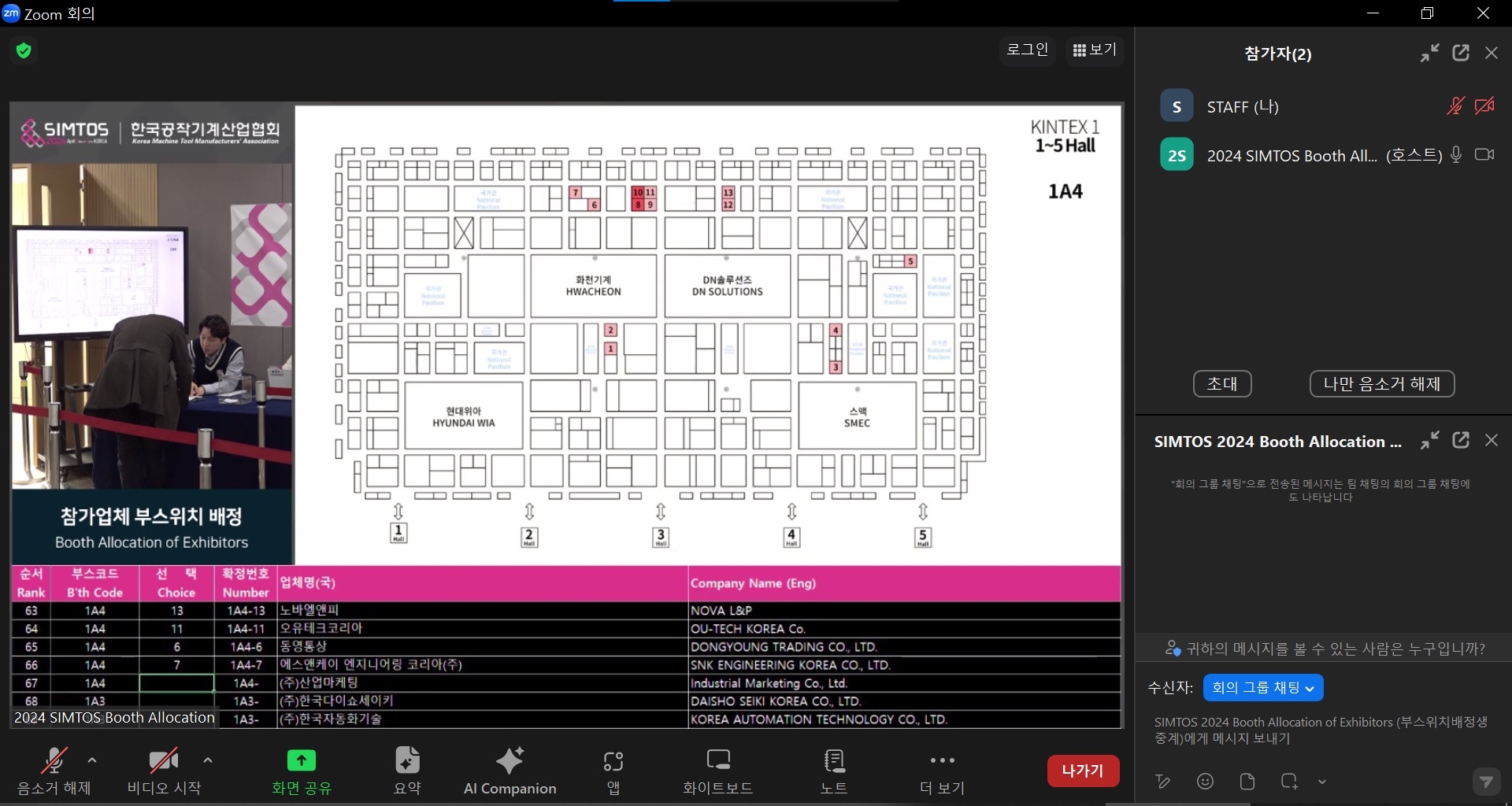Screen dimensions: 1512x806
Task: Open audio options arrow next to mute
Action: (x=92, y=760)
